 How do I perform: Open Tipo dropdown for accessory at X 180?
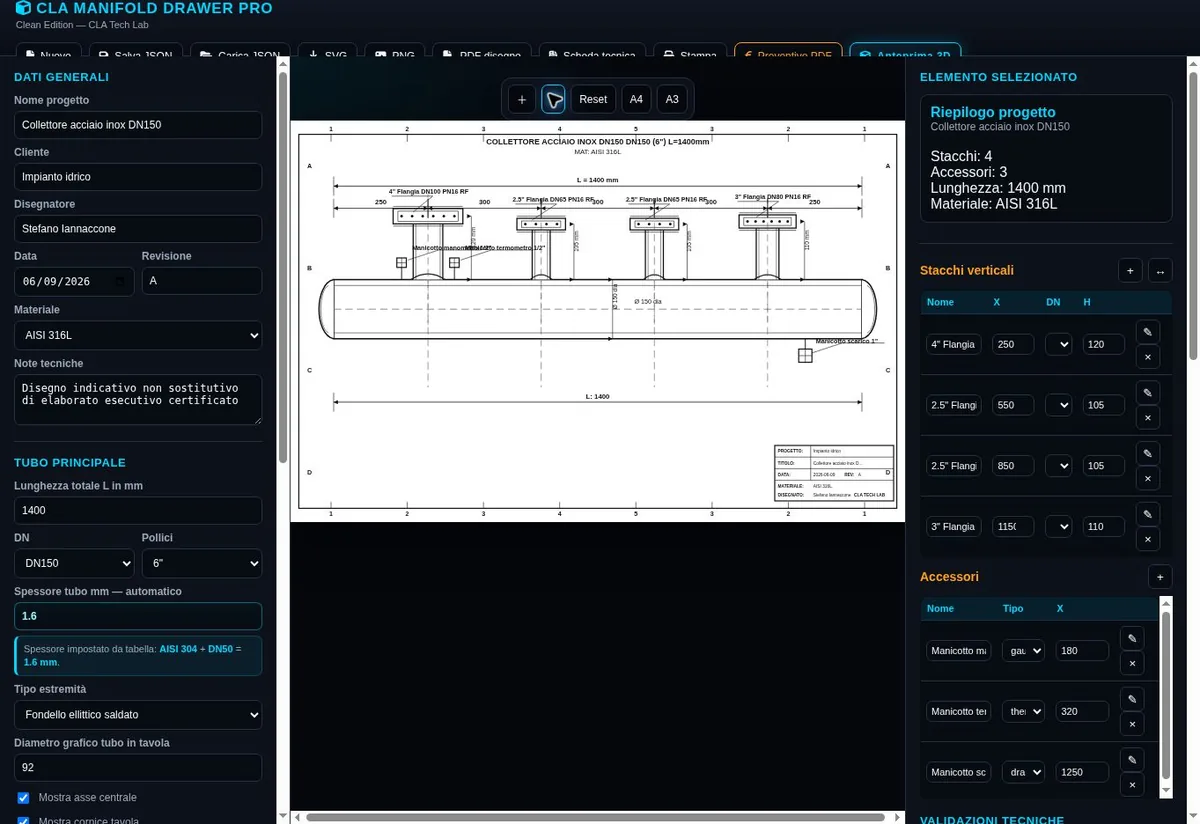click(1023, 651)
